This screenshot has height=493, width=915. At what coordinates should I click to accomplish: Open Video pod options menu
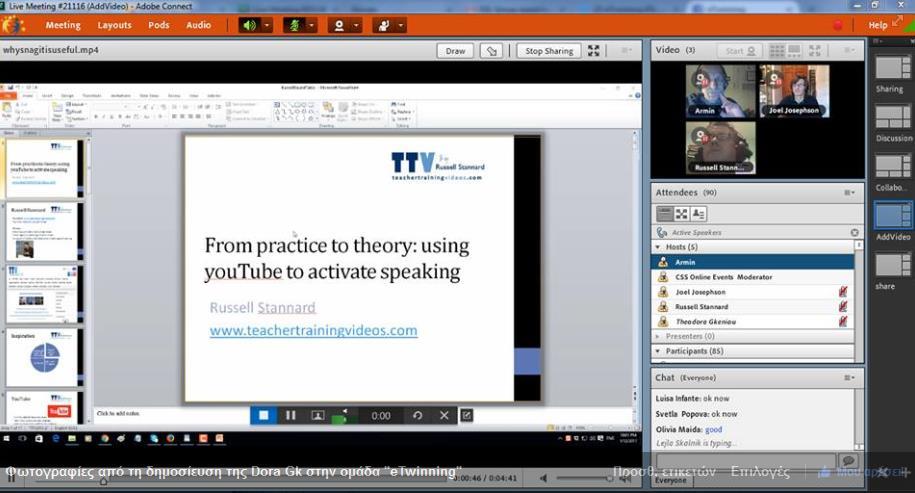point(850,51)
